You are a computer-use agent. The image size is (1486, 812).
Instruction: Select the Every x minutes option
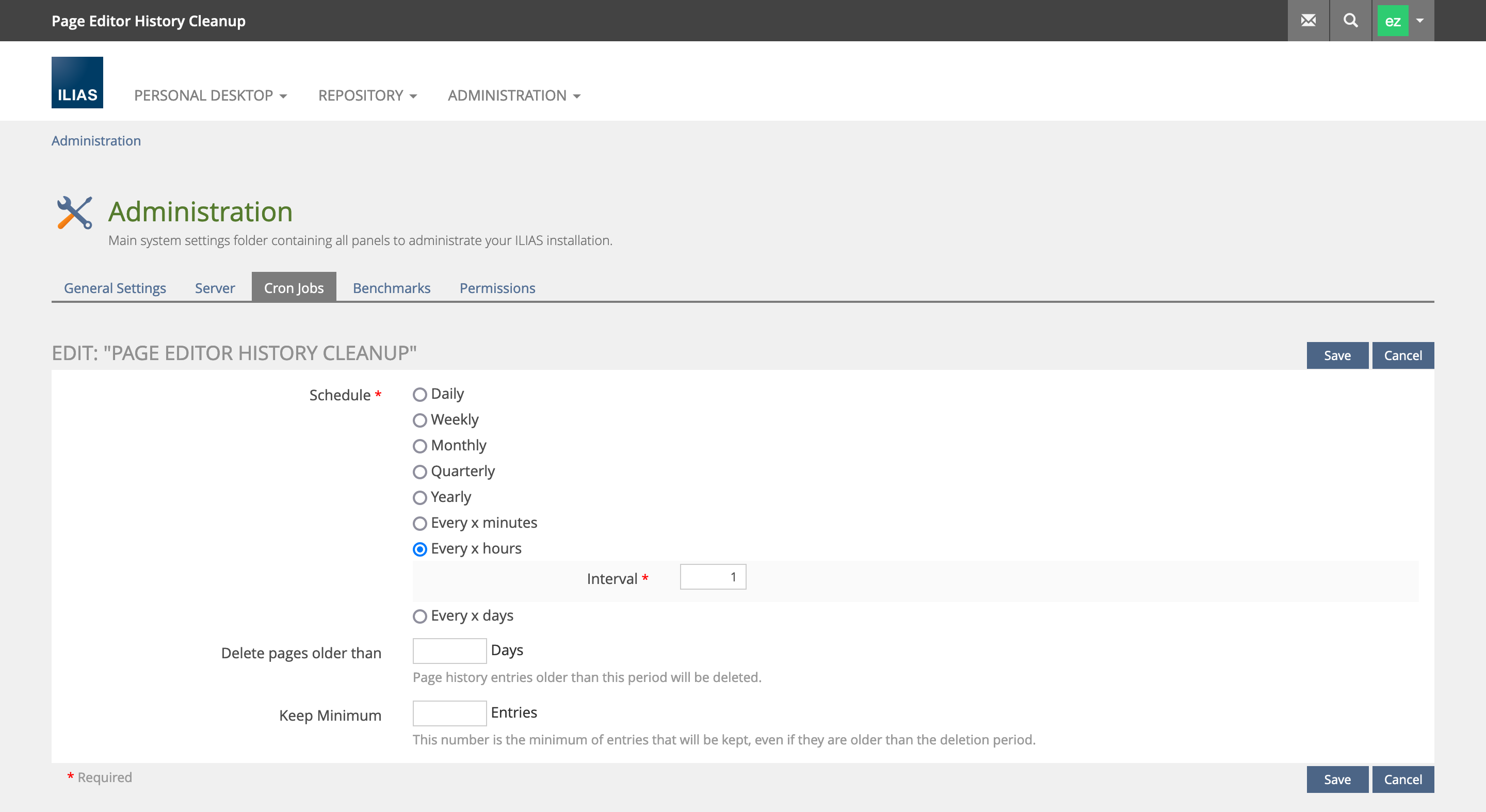coord(420,523)
